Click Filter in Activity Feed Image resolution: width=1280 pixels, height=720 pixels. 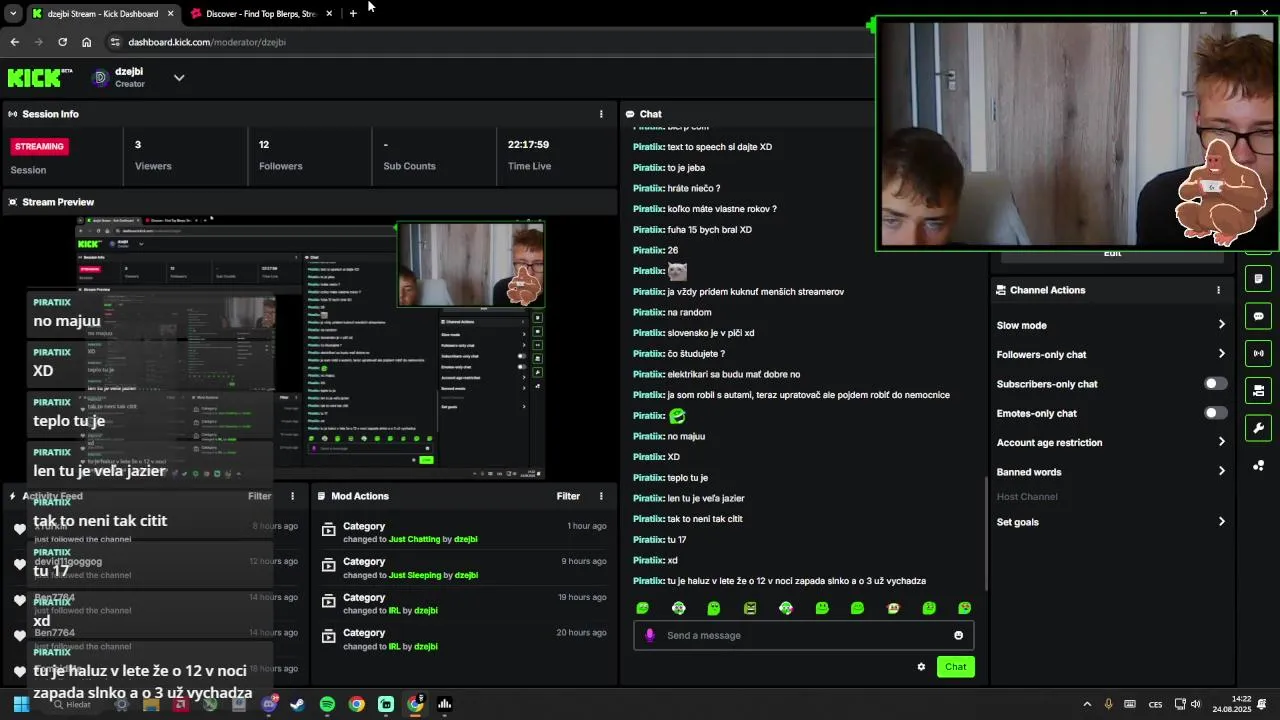point(259,496)
